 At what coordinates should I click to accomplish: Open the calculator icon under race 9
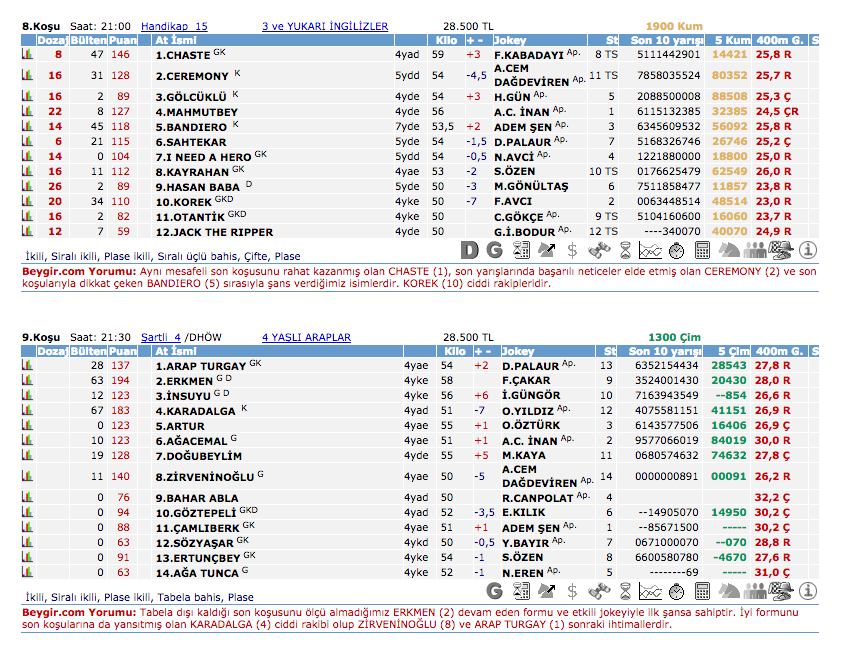[702, 590]
